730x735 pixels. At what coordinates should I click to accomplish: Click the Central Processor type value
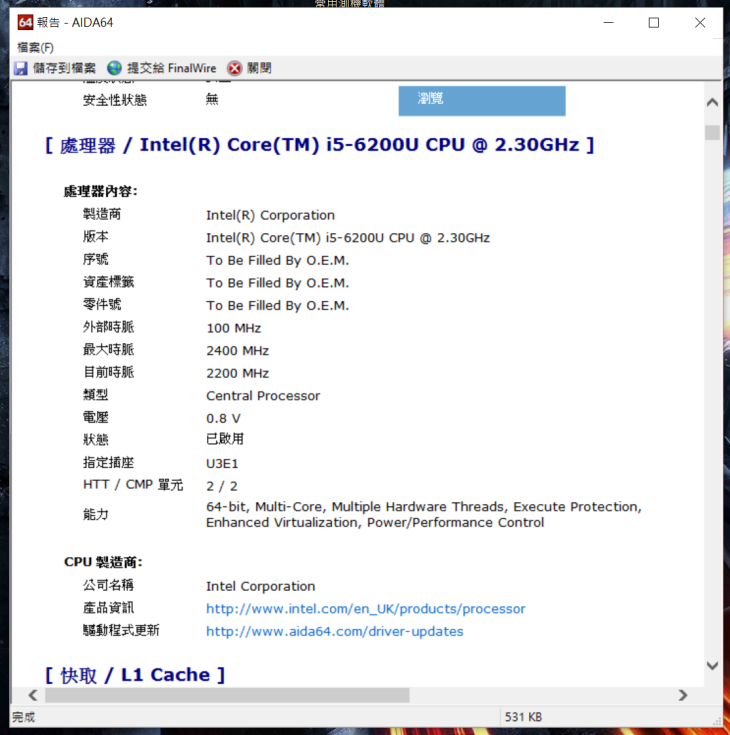[263, 396]
